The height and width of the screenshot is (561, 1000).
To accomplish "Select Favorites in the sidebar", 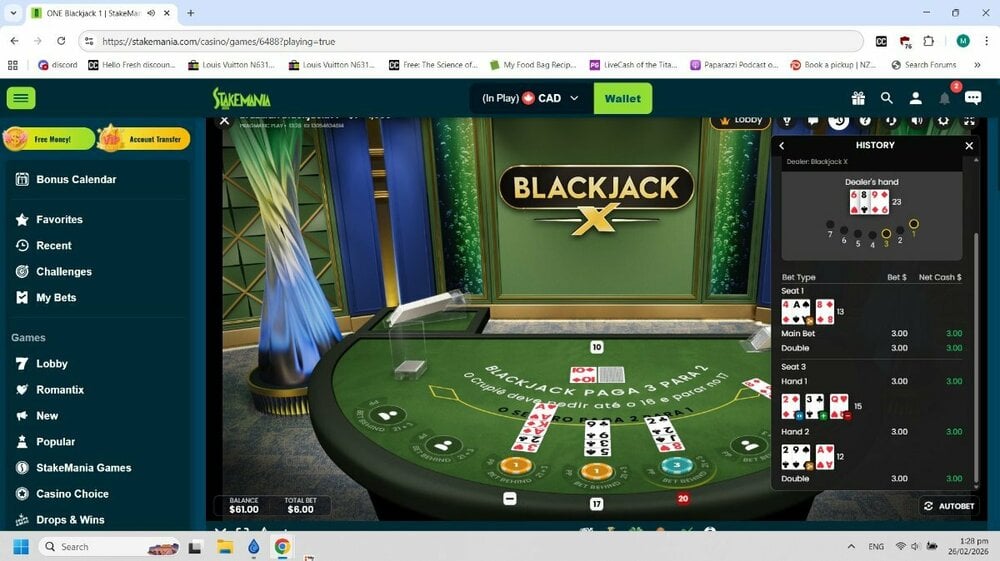I will click(x=59, y=220).
